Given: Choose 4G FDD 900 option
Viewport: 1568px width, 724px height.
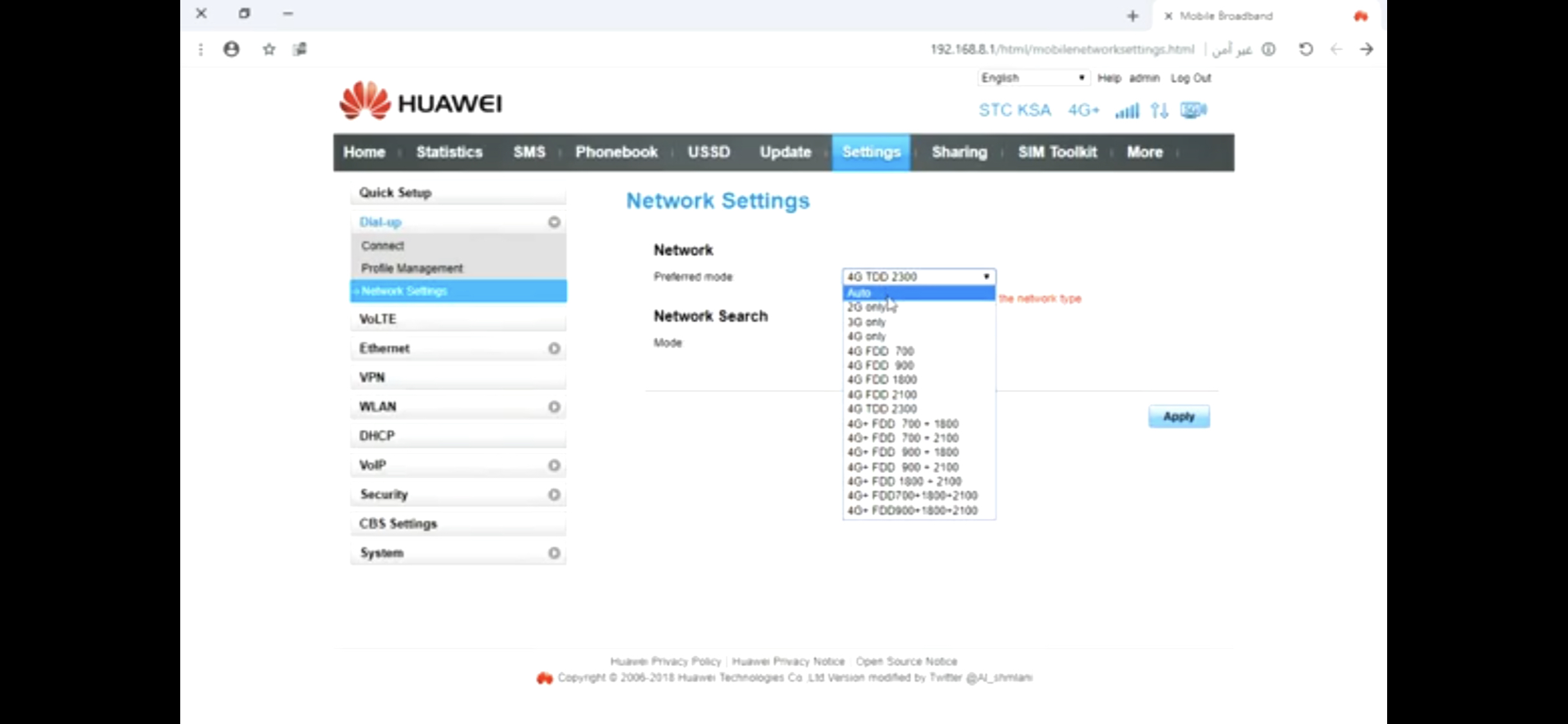Looking at the screenshot, I should [x=919, y=366].
